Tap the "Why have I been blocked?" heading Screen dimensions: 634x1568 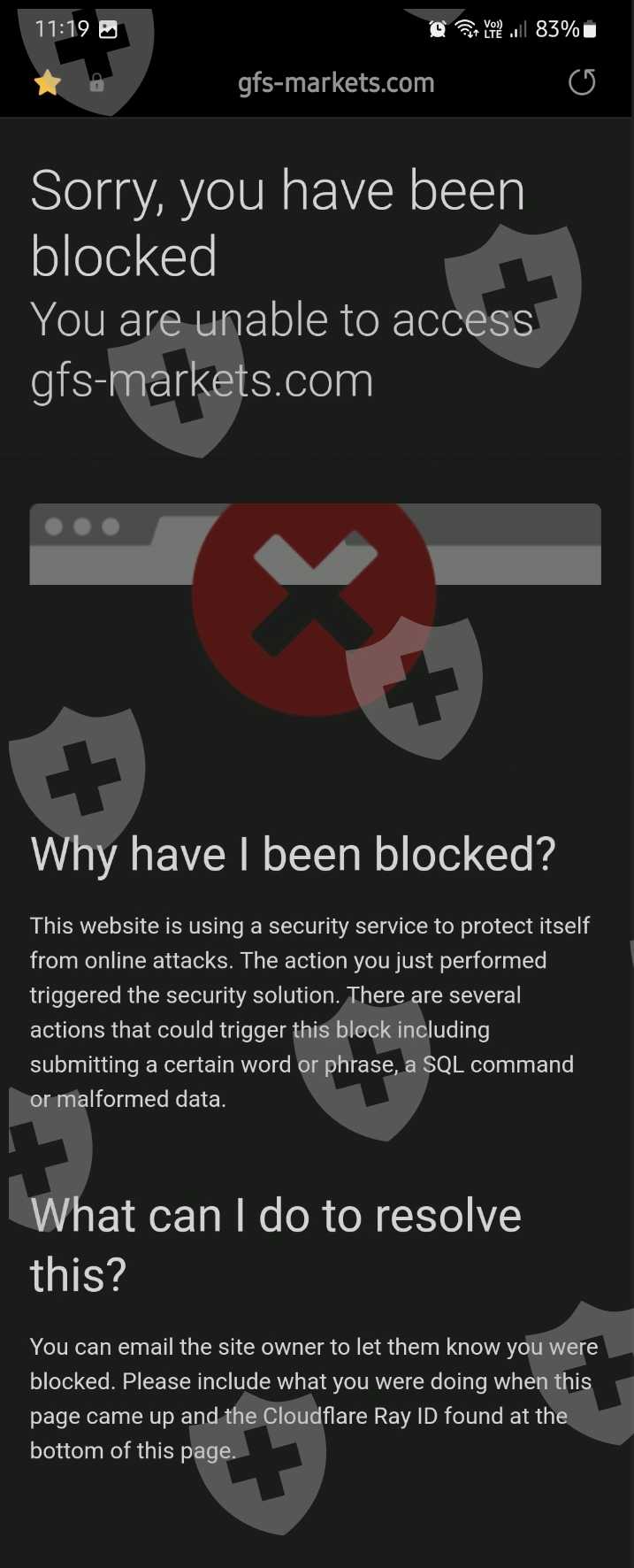tap(293, 855)
